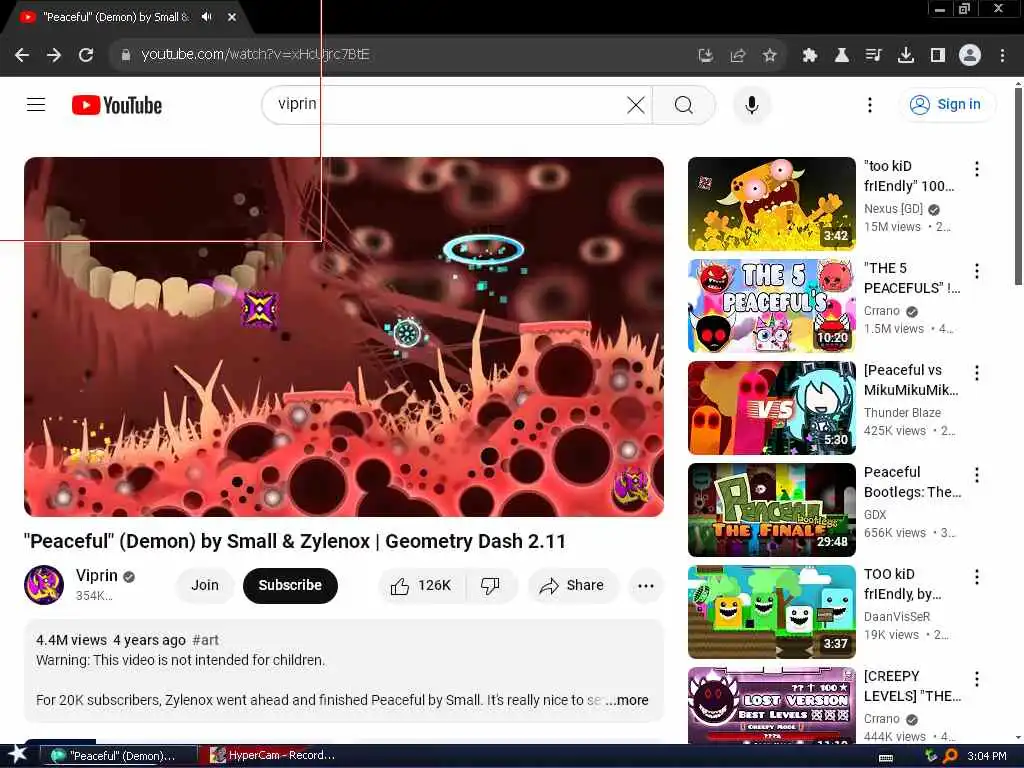Screen dimensions: 1024x768
Task: Click the GDX channel name
Action: (x=875, y=515)
